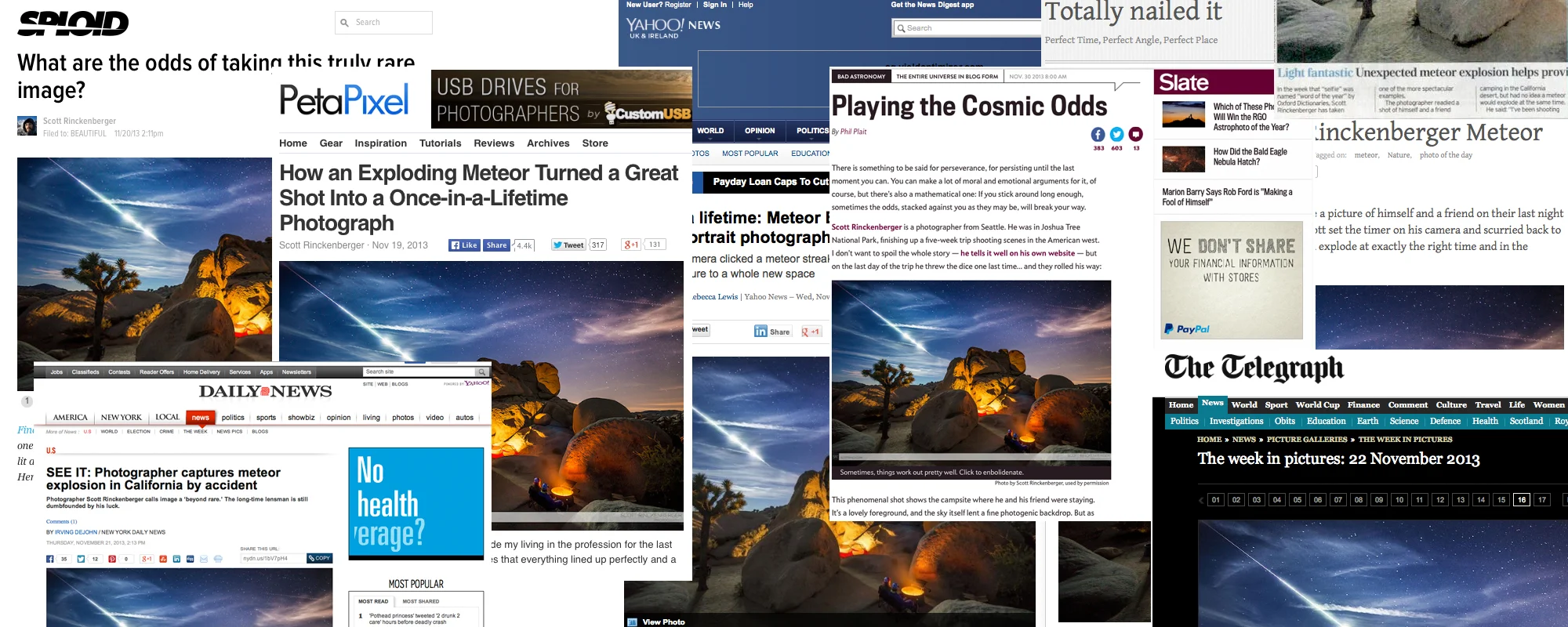Click author link Phil Plait
This screenshot has height=627, width=1568.
[x=853, y=132]
